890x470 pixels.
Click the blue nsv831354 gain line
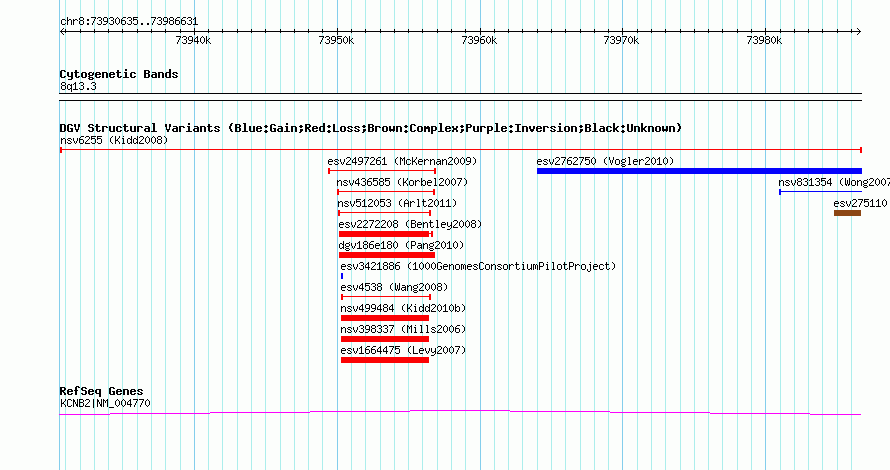tap(821, 192)
